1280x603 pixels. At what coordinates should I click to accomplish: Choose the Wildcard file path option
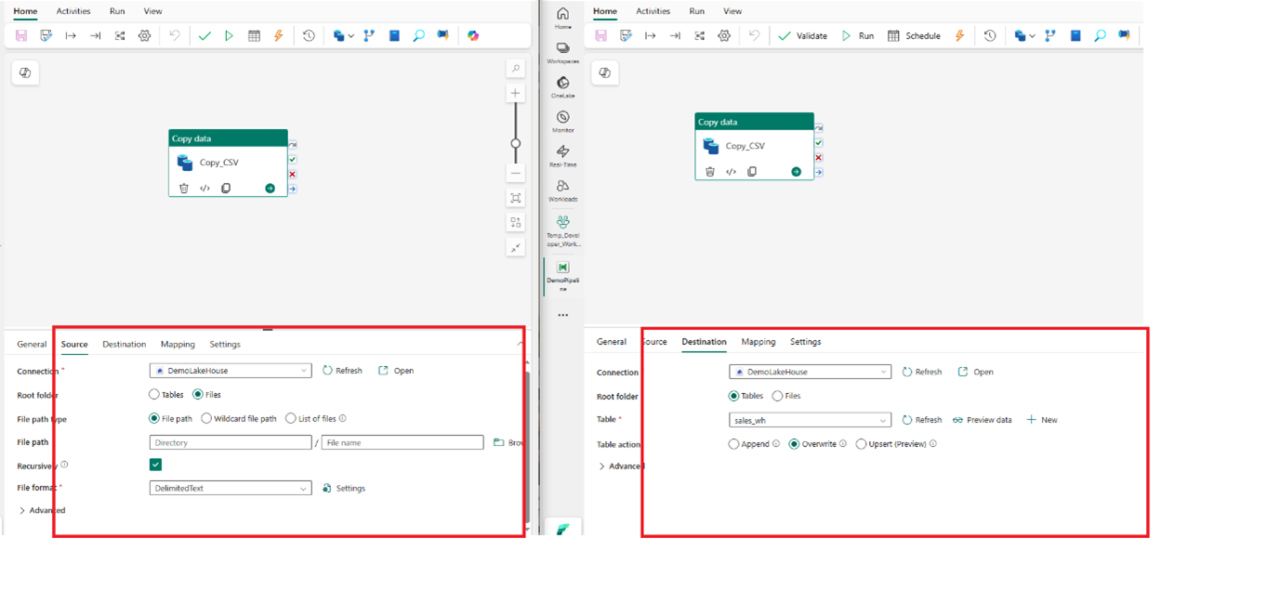click(206, 419)
